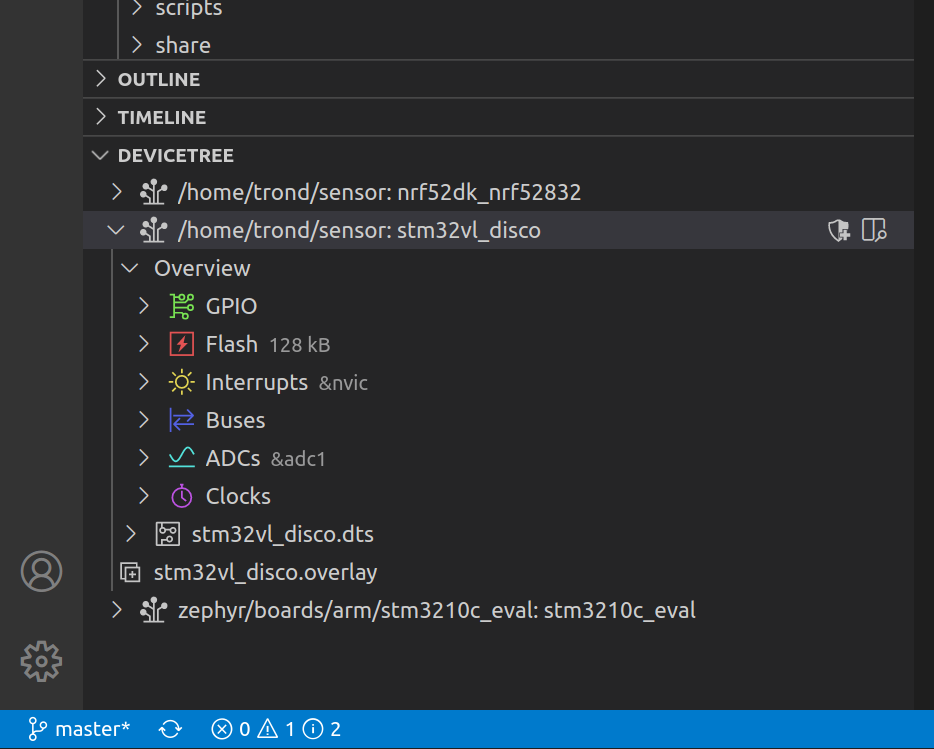Click the master* branch name
The height and width of the screenshot is (749, 934).
click(x=92, y=729)
